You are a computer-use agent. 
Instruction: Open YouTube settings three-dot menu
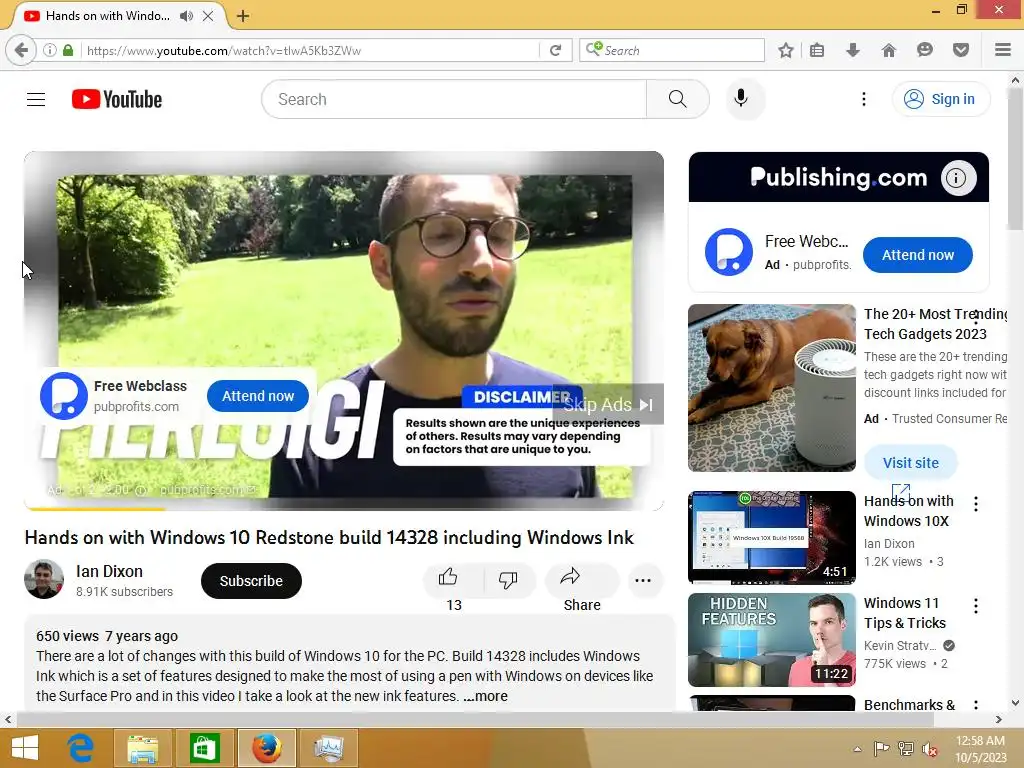(863, 99)
